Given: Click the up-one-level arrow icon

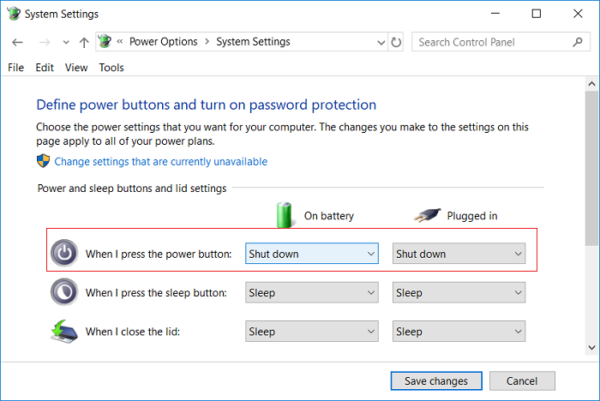Looking at the screenshot, I should [84, 42].
